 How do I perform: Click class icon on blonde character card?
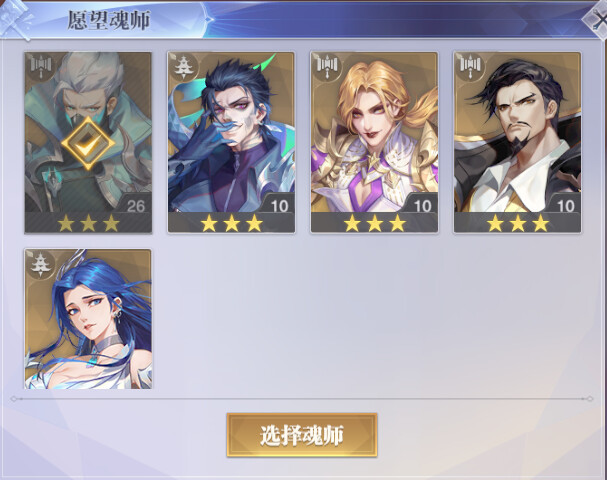click(x=326, y=66)
